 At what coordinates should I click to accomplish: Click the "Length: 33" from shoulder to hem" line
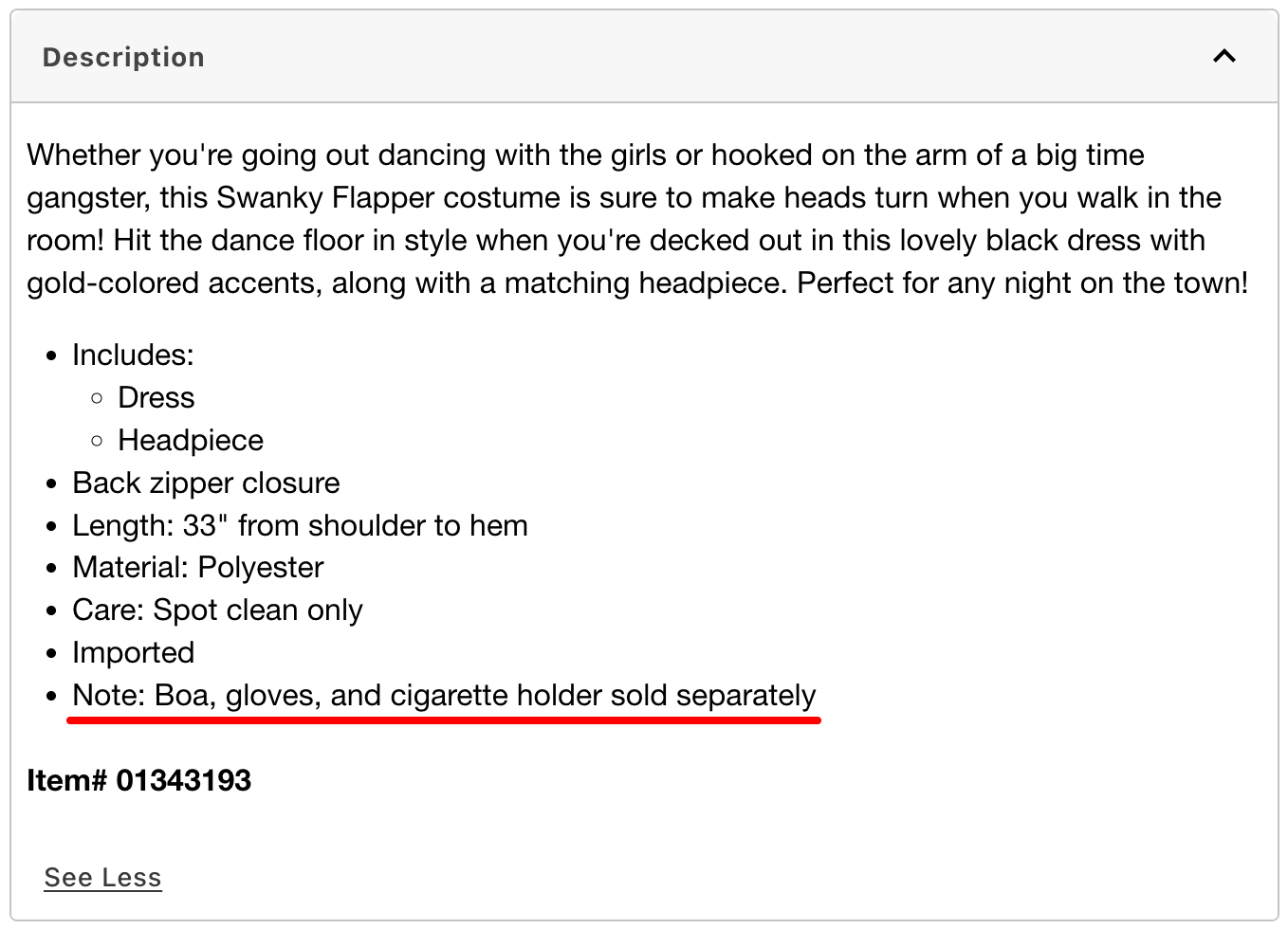point(300,526)
